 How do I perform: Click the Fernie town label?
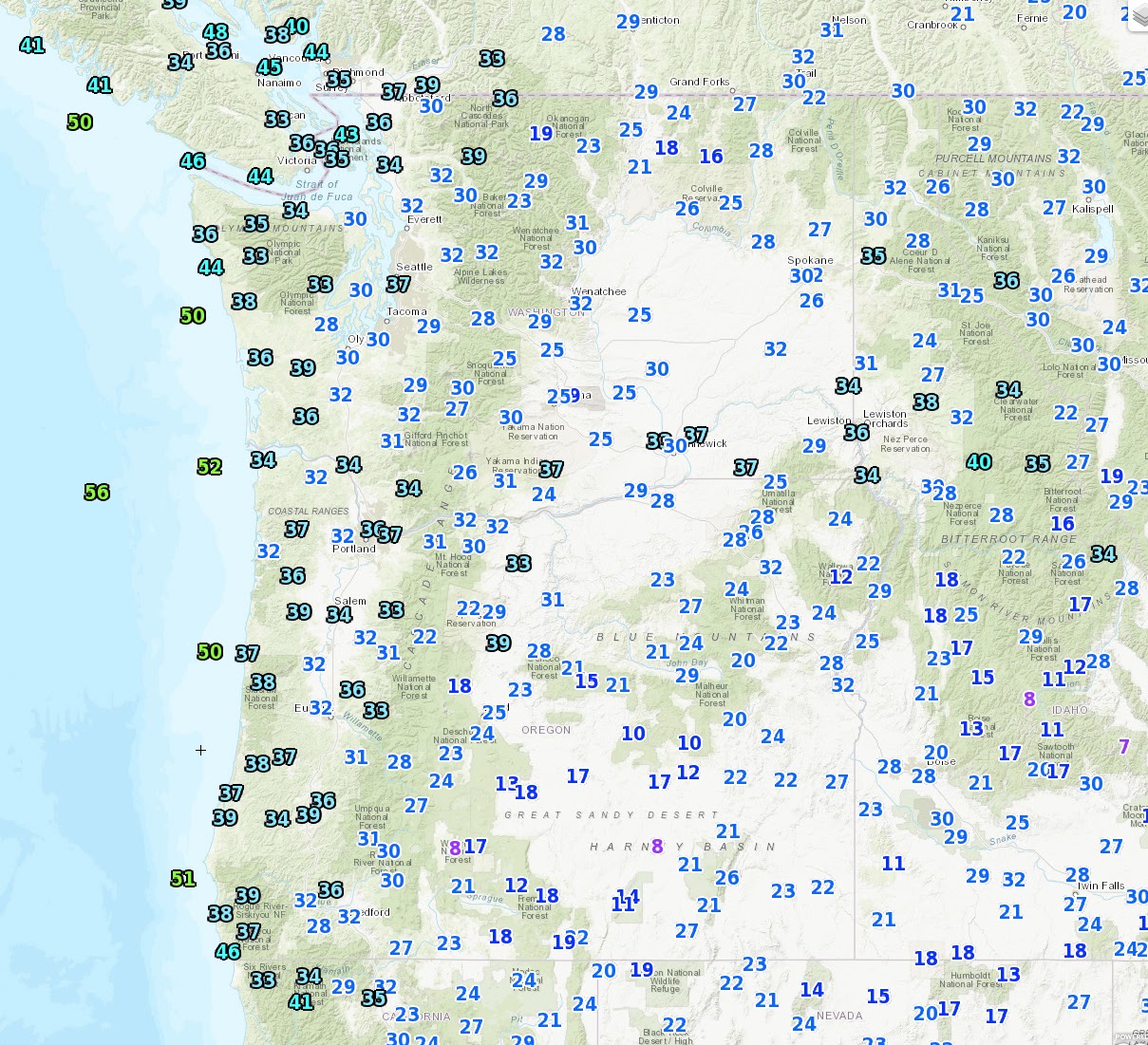click(x=1032, y=19)
